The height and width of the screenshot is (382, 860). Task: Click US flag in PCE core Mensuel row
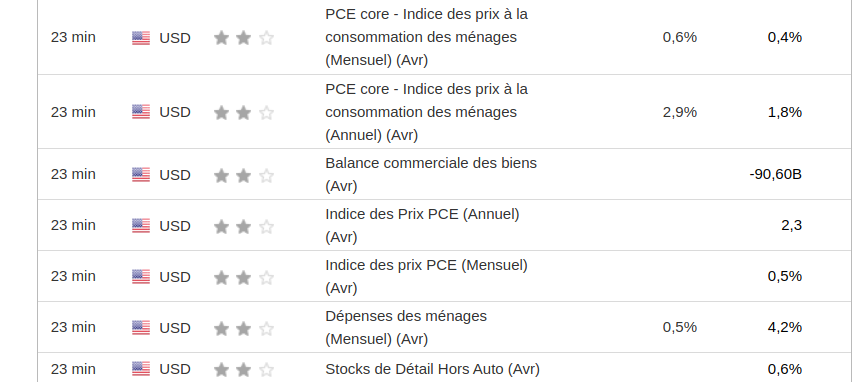pyautogui.click(x=141, y=38)
